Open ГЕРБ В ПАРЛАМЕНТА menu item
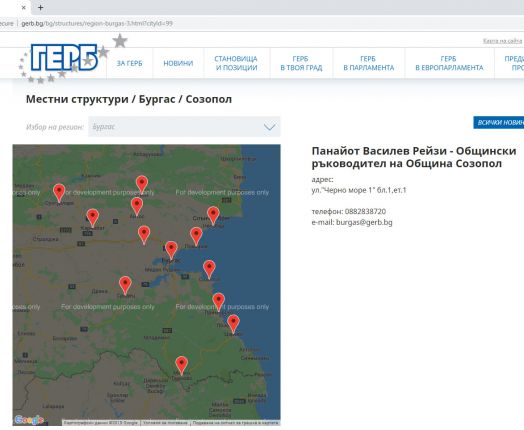The height and width of the screenshot is (430, 524). [369, 63]
